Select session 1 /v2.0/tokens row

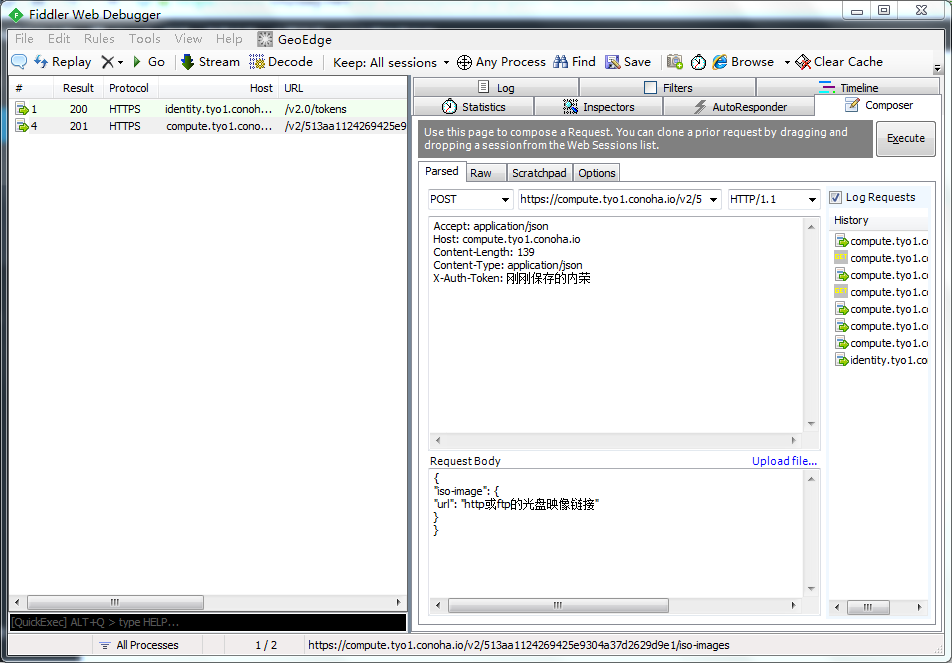208,109
